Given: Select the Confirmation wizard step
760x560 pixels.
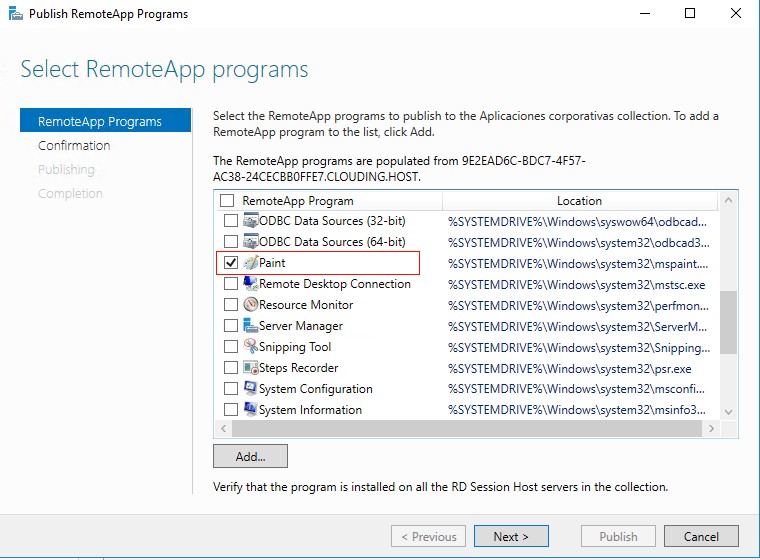Looking at the screenshot, I should click(x=74, y=145).
